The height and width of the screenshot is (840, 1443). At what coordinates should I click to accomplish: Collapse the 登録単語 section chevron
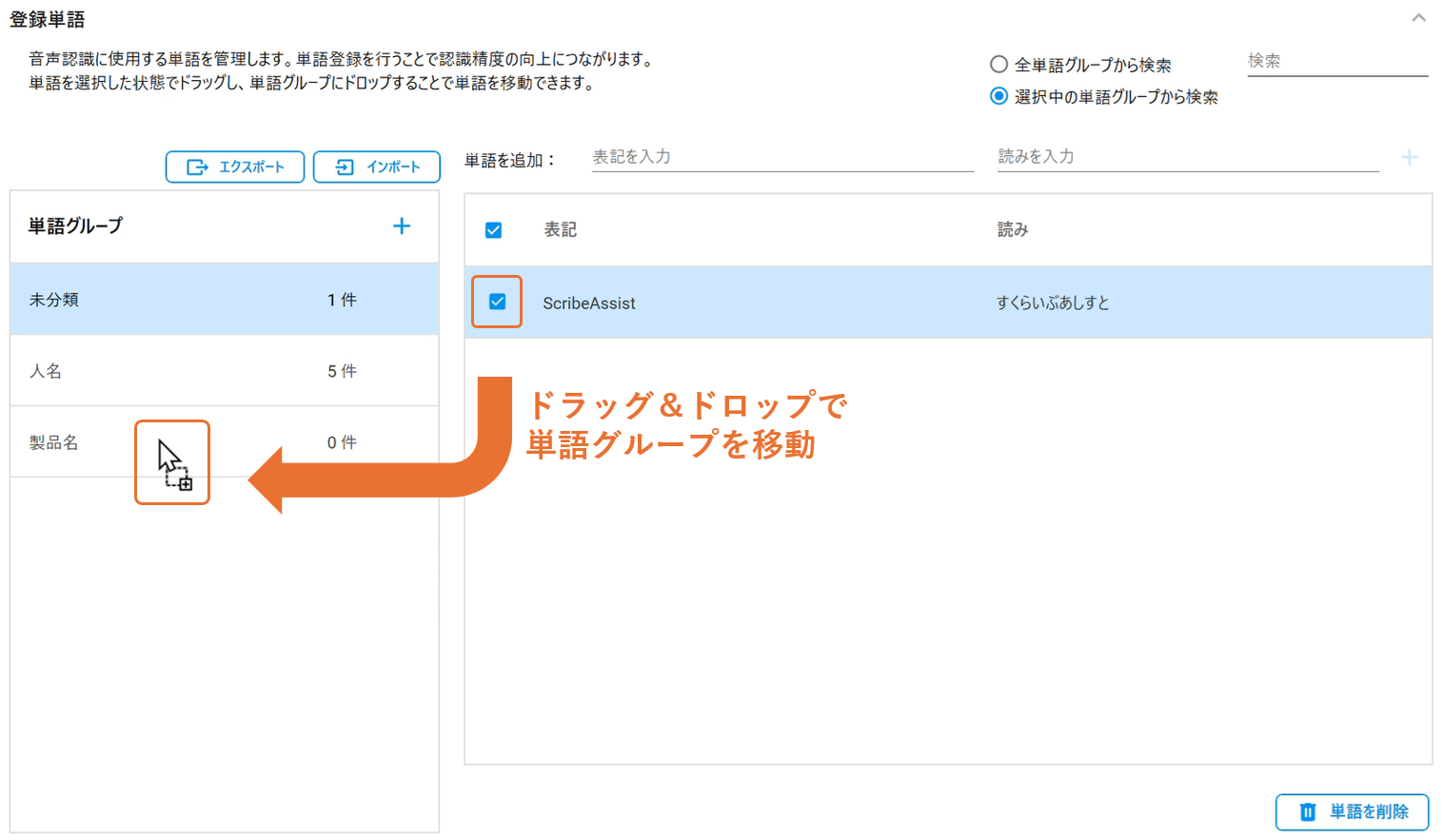coord(1418,18)
